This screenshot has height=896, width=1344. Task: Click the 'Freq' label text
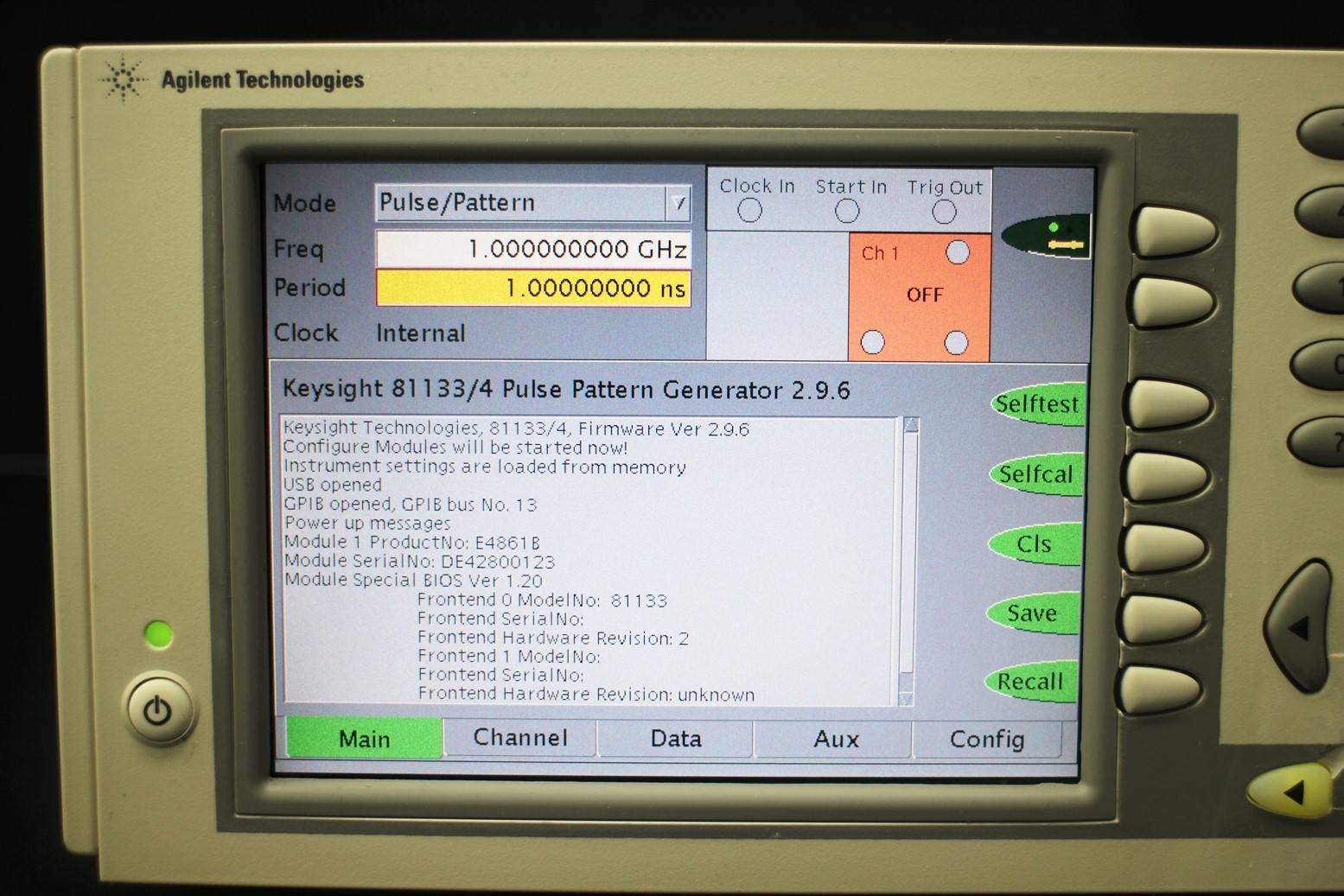(298, 249)
